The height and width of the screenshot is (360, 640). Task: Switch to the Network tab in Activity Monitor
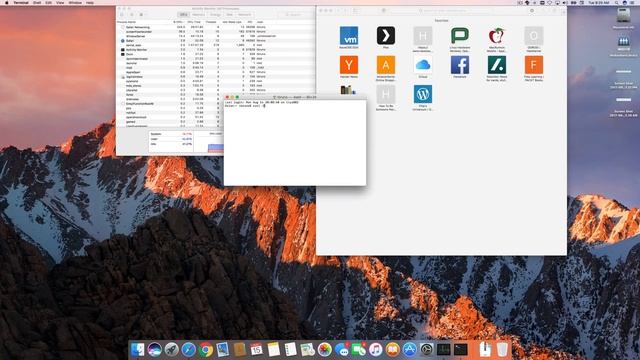coord(245,15)
